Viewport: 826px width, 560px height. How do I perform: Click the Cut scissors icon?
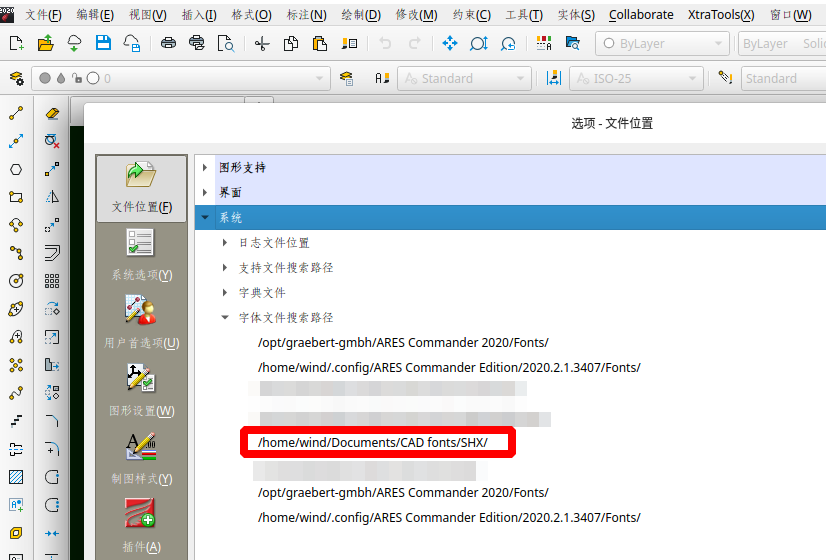262,44
